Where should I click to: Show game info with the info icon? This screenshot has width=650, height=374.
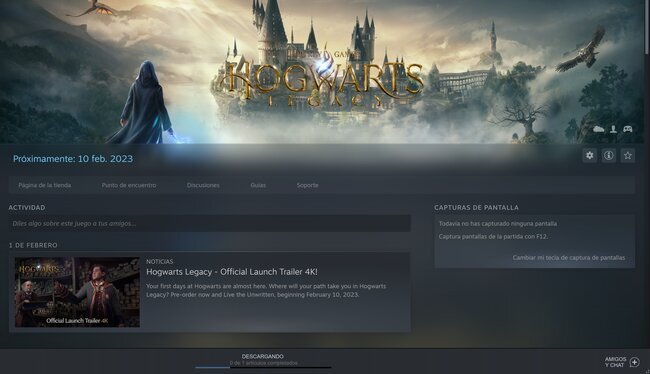[609, 155]
